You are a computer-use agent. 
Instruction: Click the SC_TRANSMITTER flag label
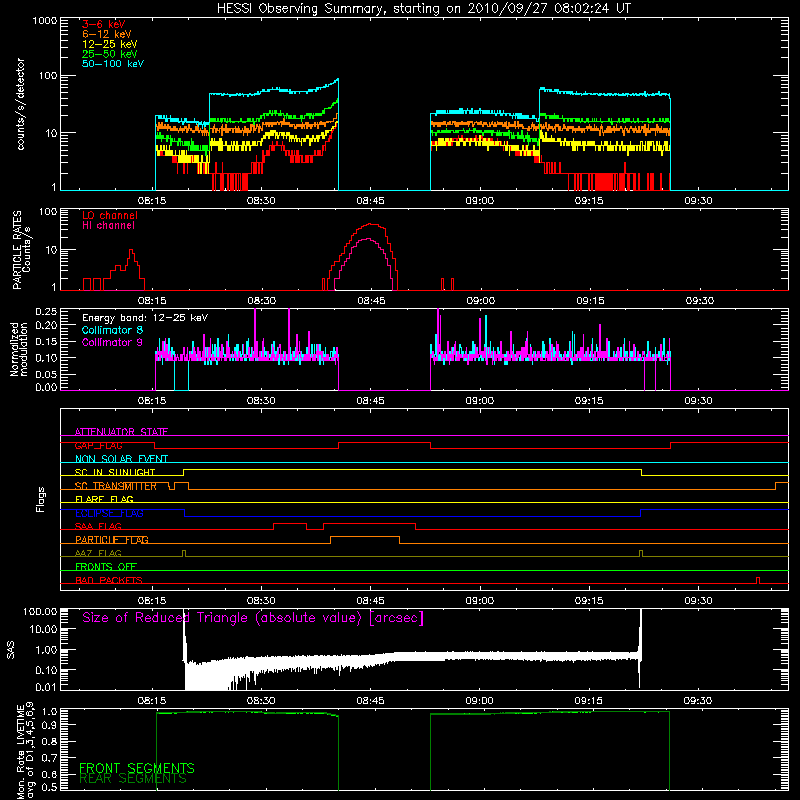coord(116,486)
